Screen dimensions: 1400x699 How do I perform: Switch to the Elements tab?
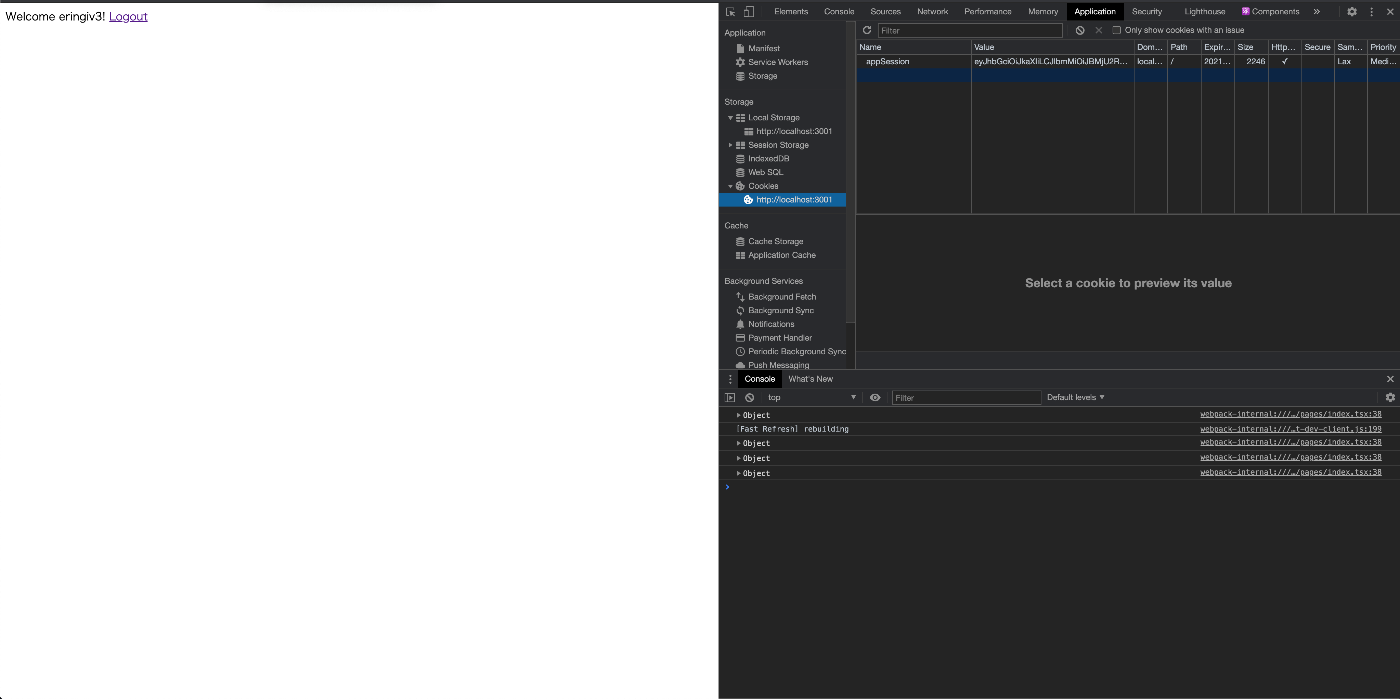(x=791, y=12)
